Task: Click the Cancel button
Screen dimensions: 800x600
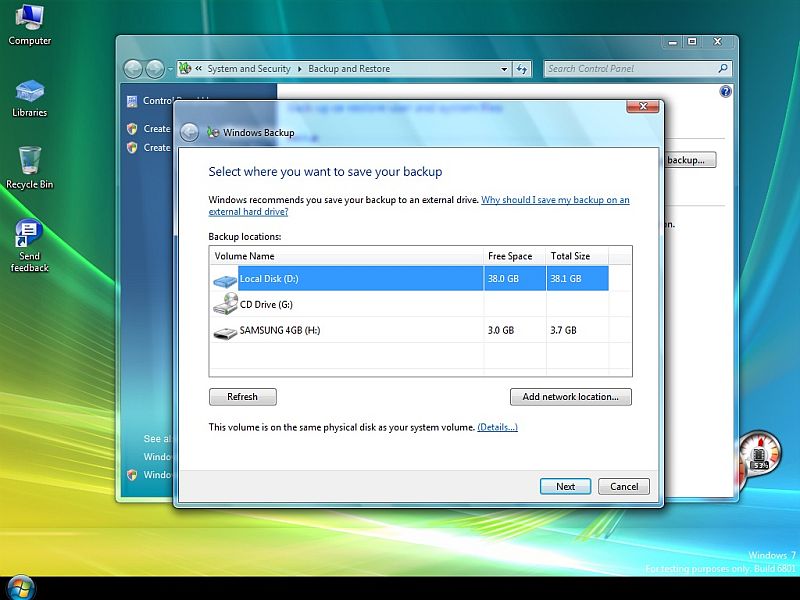Action: coord(624,486)
